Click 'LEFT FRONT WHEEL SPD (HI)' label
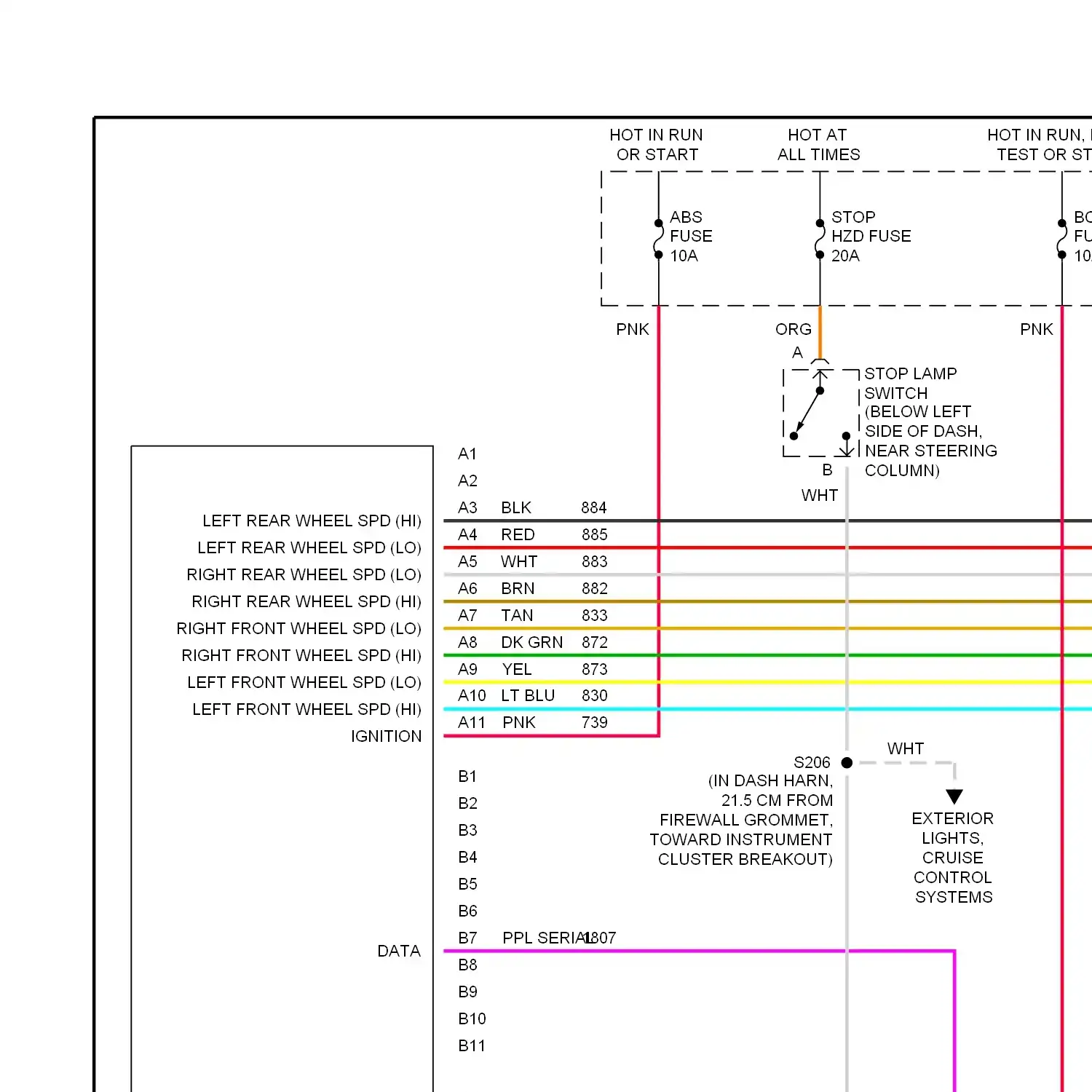The height and width of the screenshot is (1092, 1092). pyautogui.click(x=306, y=710)
